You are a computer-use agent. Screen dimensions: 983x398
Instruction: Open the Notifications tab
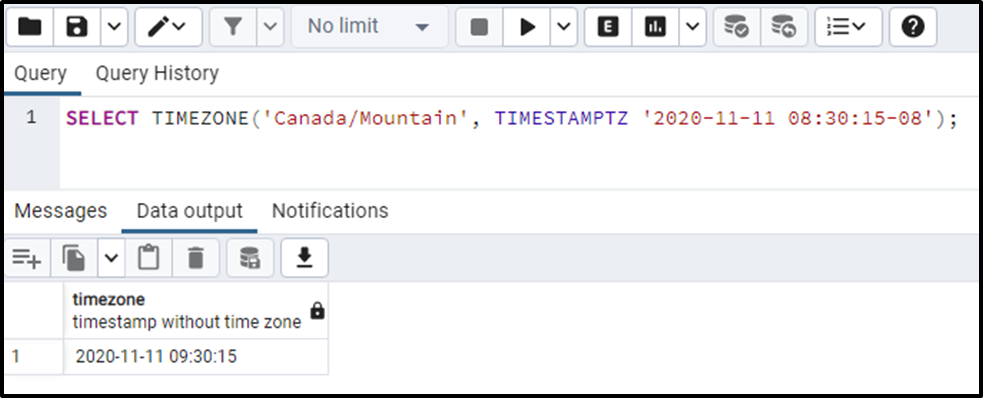330,211
